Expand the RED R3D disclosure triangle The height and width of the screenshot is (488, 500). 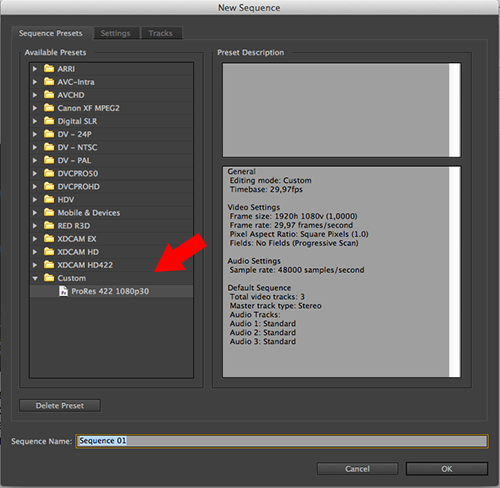pyautogui.click(x=35, y=226)
